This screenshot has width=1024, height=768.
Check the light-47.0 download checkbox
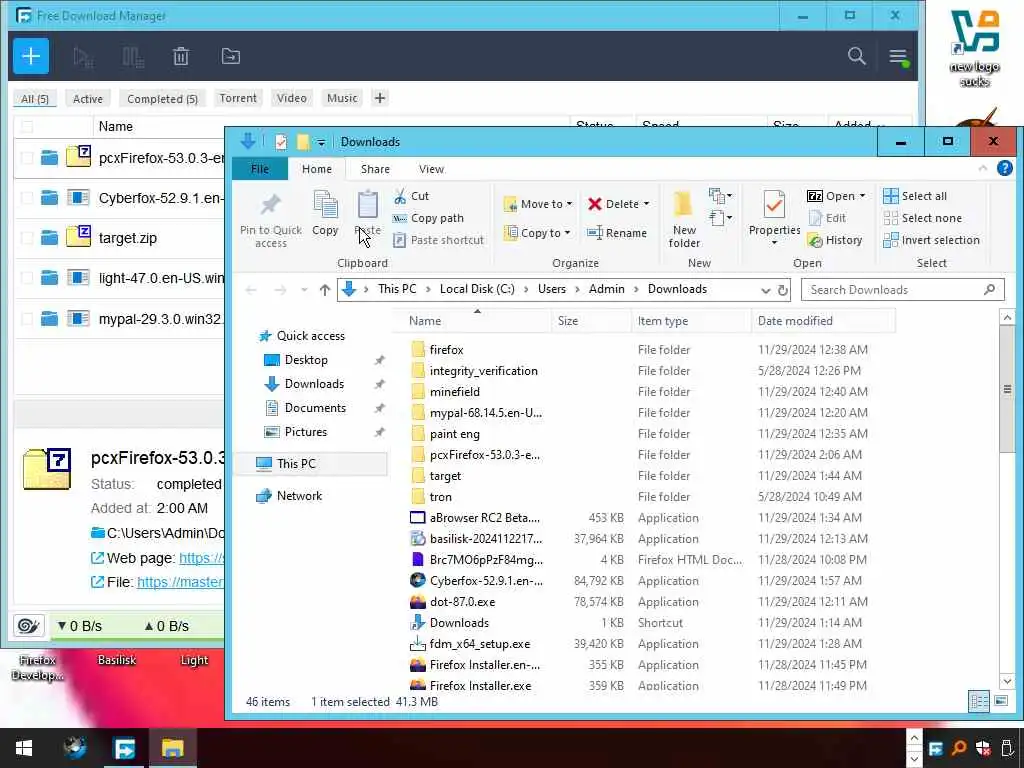point(27,278)
